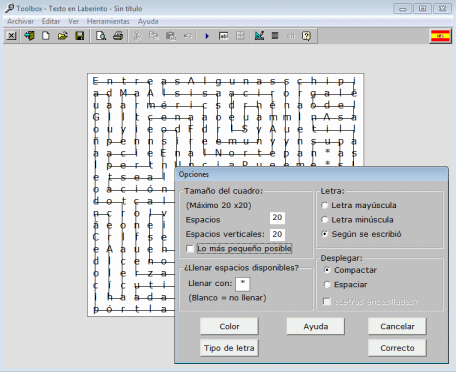Open help with the question mark icon
The image size is (456, 372).
(306, 36)
